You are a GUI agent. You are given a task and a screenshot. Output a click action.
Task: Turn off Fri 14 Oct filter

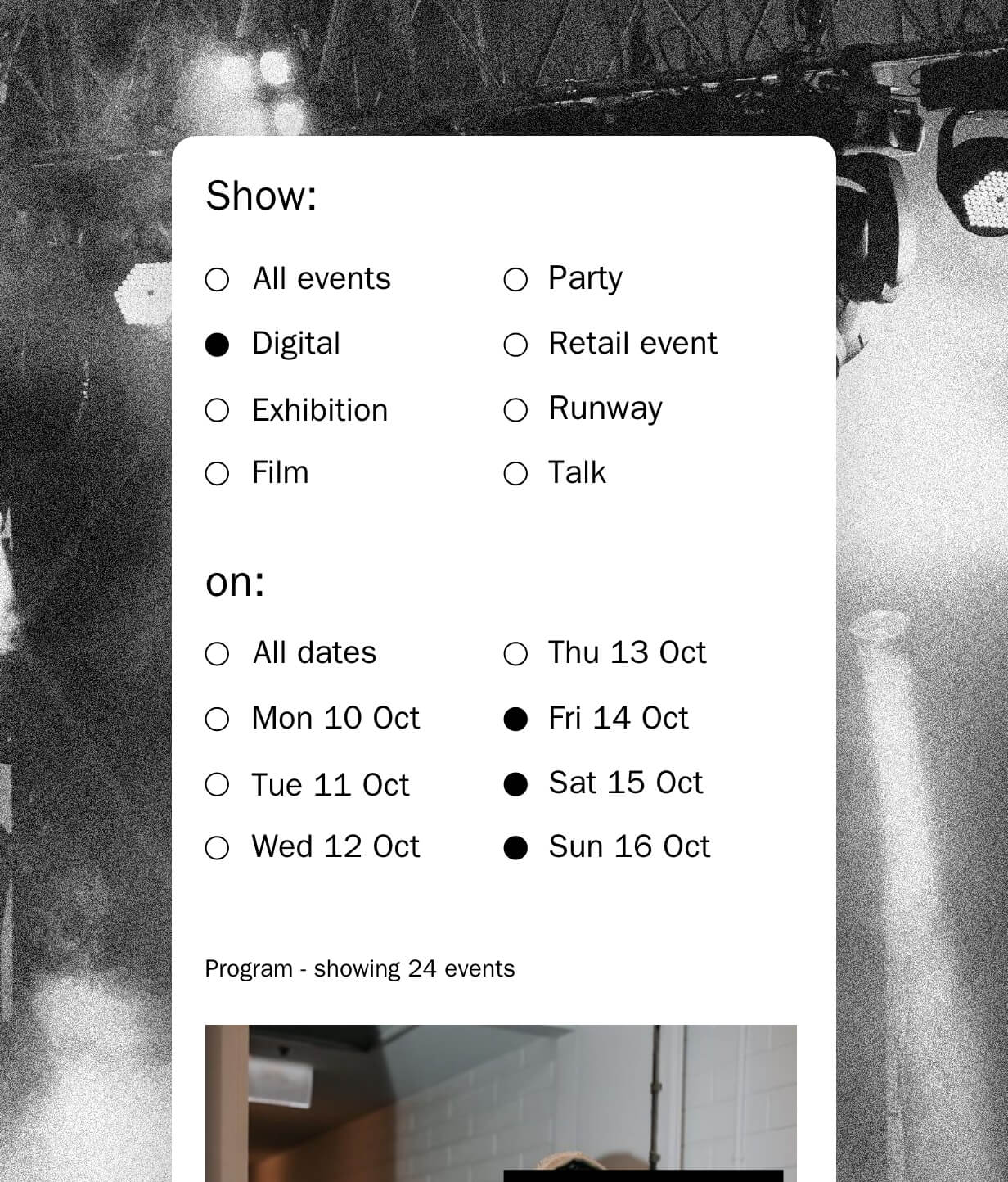tap(515, 720)
